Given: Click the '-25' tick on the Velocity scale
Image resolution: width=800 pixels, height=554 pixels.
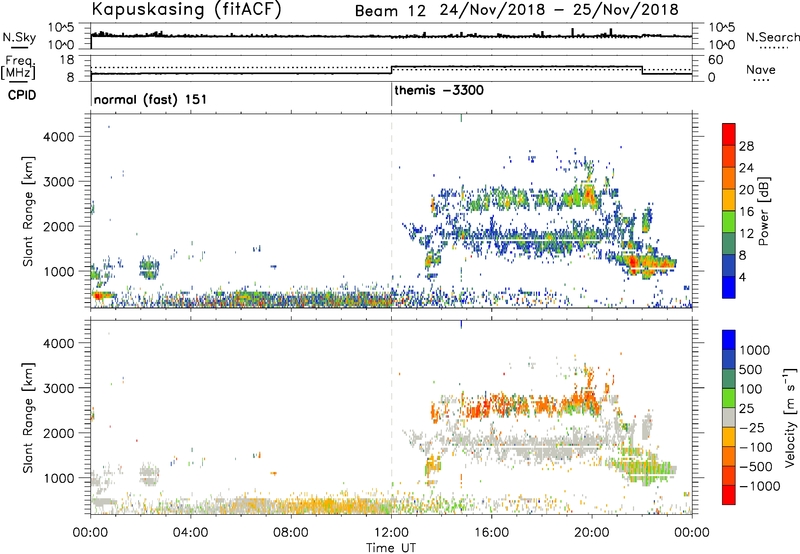Looking at the screenshot, I should click(754, 428).
